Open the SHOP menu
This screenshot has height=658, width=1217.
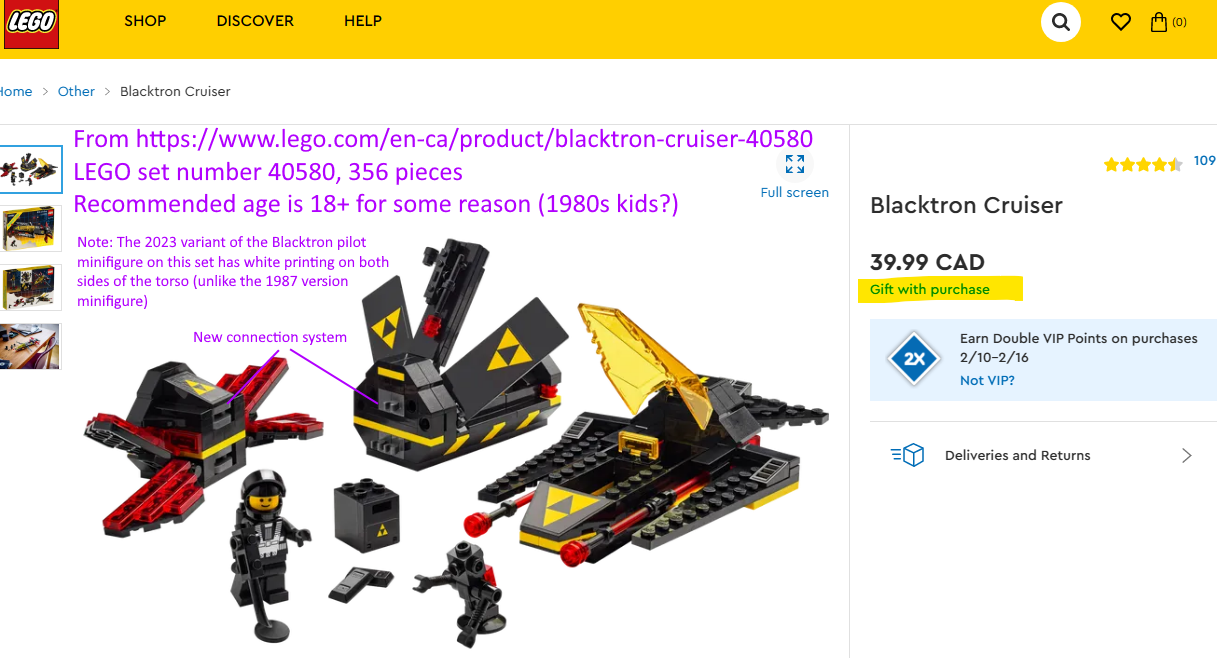click(145, 21)
